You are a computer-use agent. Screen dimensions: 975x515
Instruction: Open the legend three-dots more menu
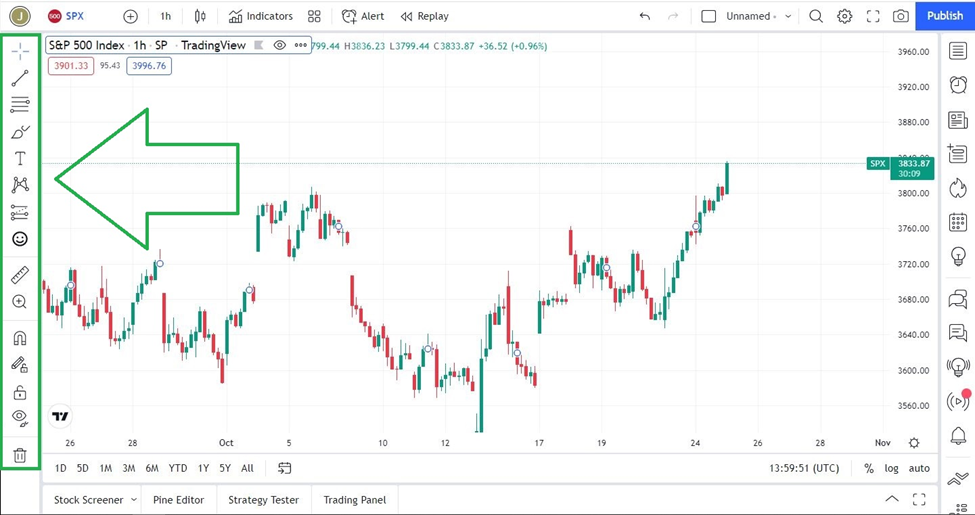(x=301, y=45)
